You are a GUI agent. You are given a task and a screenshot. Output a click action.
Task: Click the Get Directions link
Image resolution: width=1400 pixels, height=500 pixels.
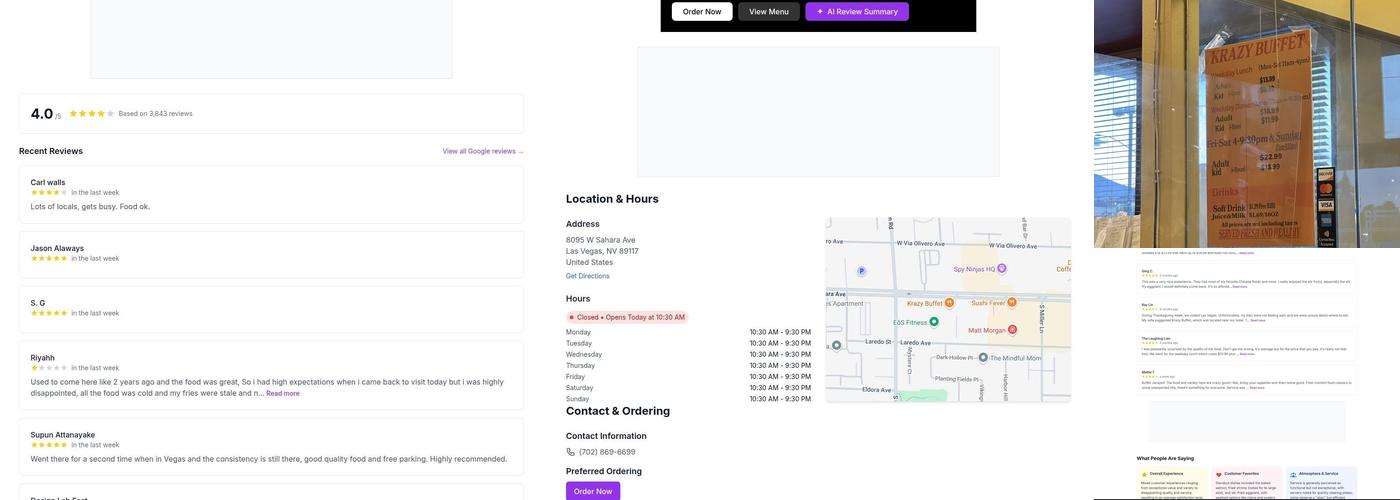(x=587, y=276)
